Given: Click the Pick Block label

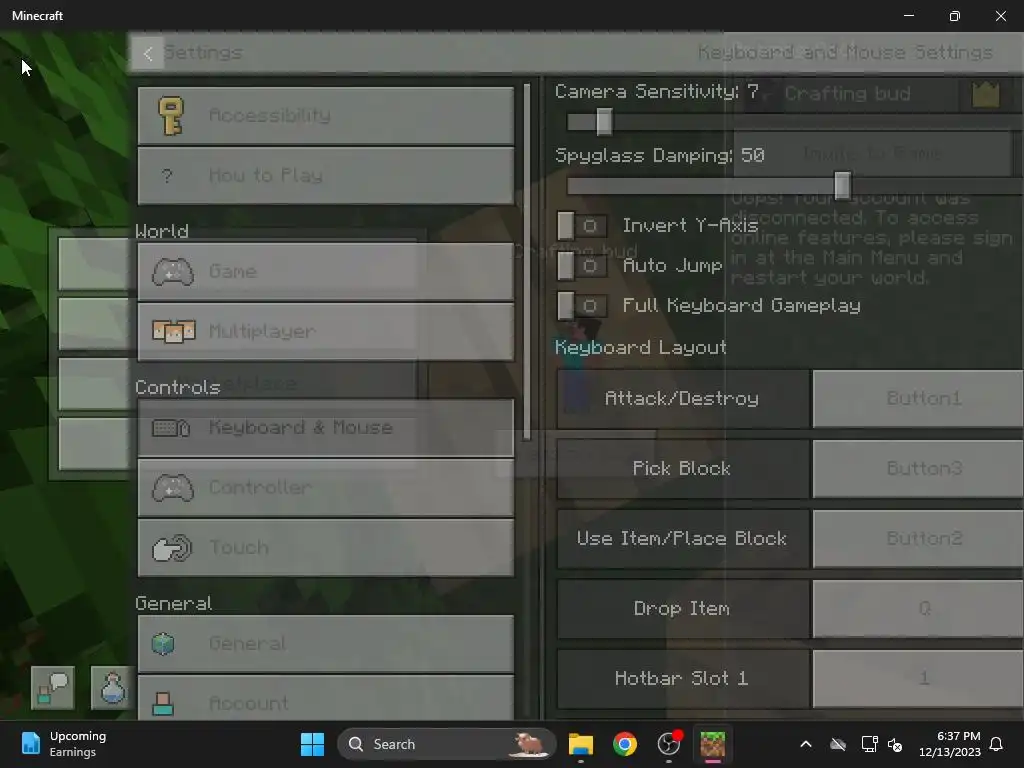Looking at the screenshot, I should coord(682,468).
